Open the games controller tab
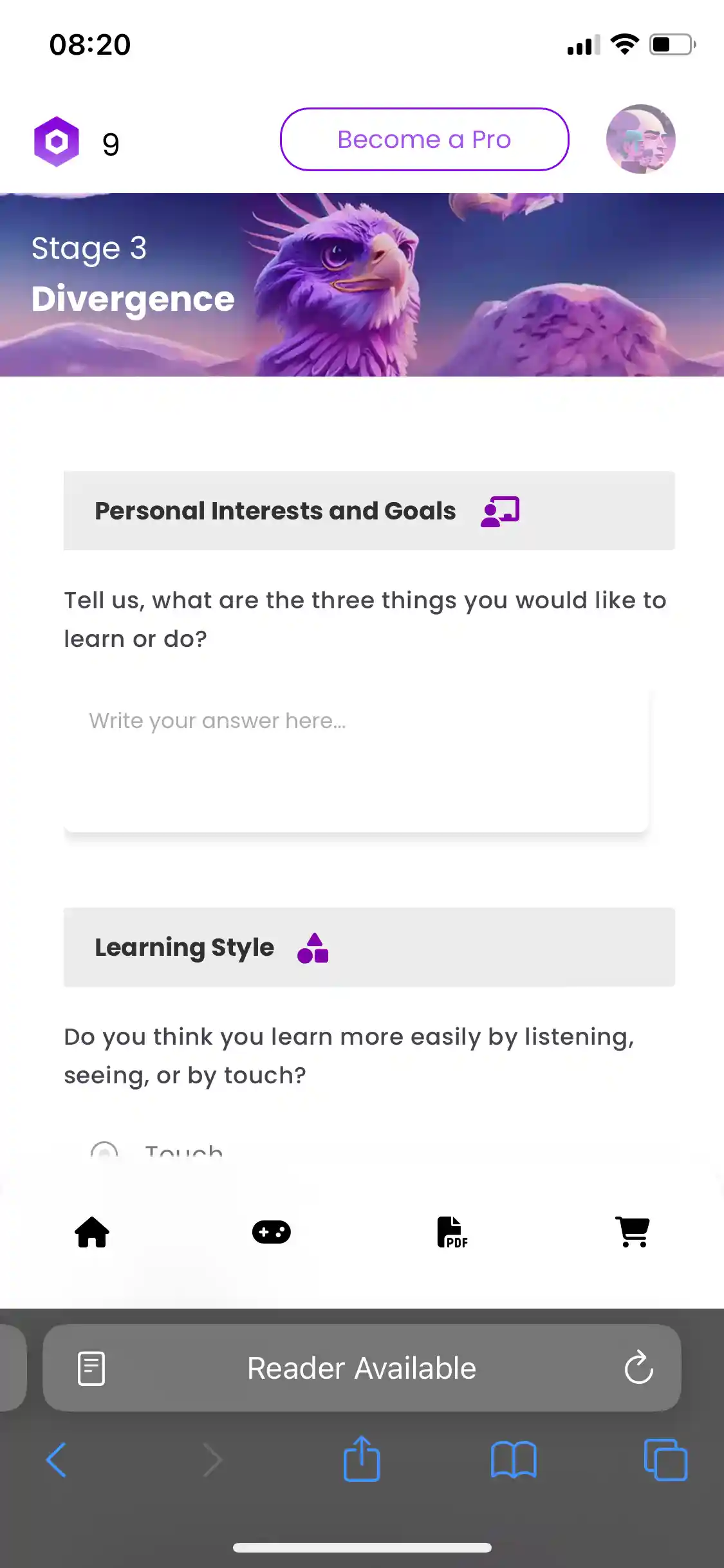 (x=272, y=1232)
